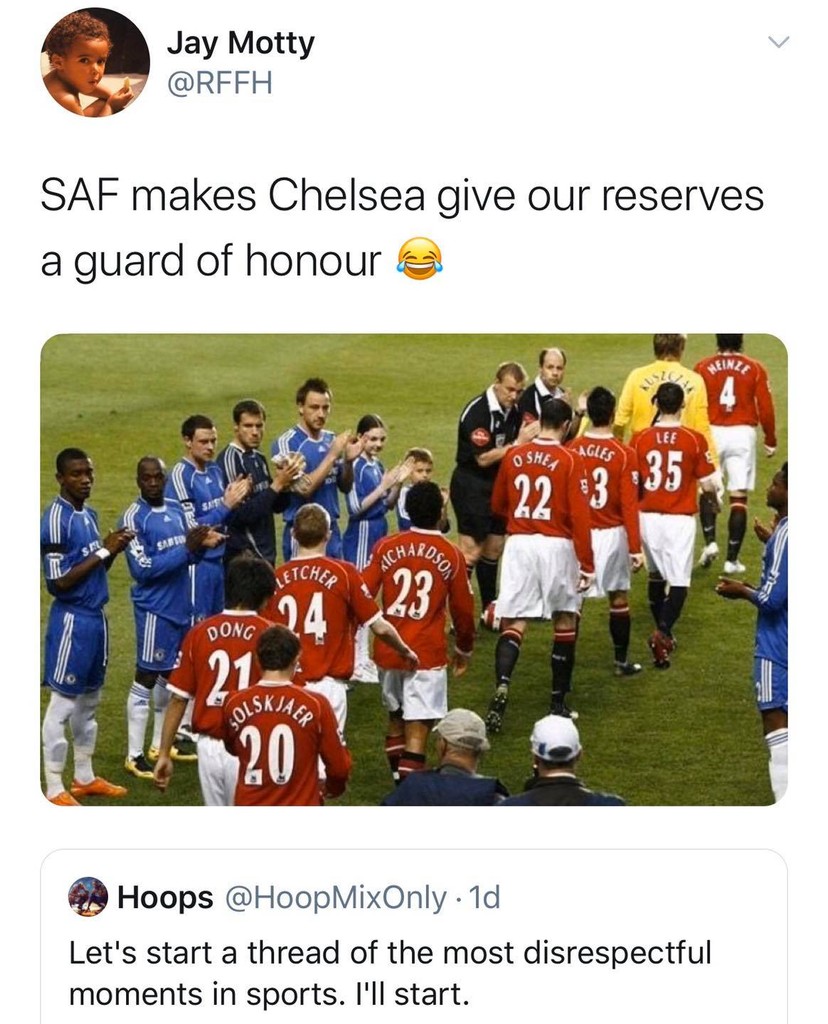The height and width of the screenshot is (1024, 828).
Task: Select the text "SAF makes Chelsea give our reserves"
Action: [x=402, y=197]
